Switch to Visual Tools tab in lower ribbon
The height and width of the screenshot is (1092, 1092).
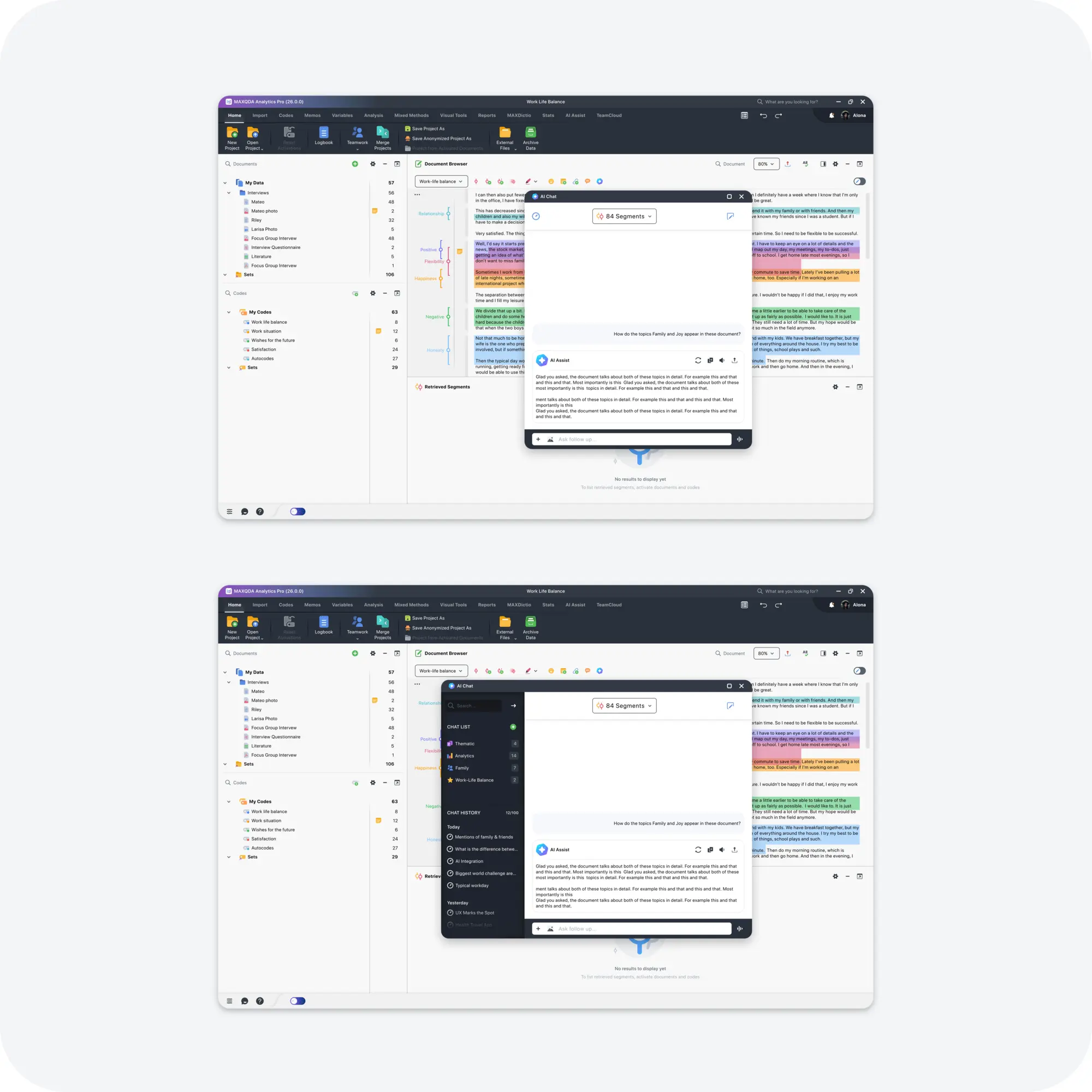point(453,605)
